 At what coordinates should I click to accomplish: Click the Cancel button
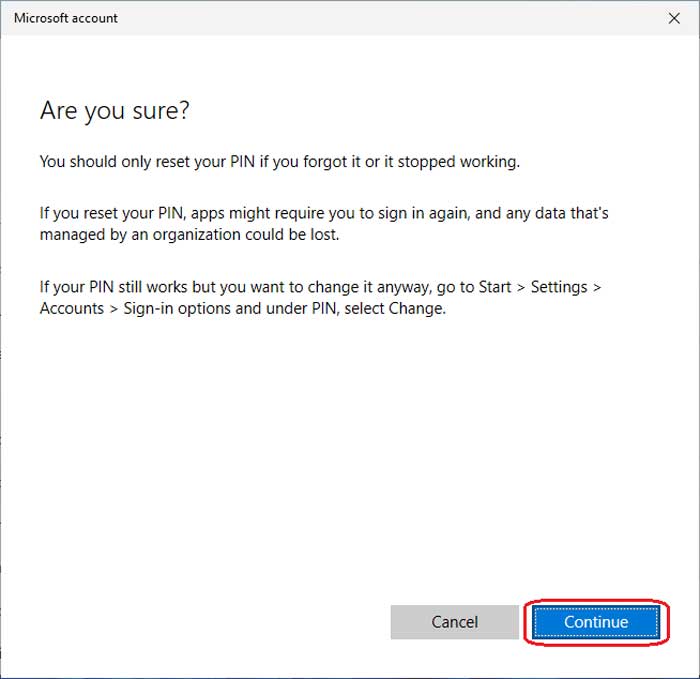[454, 622]
